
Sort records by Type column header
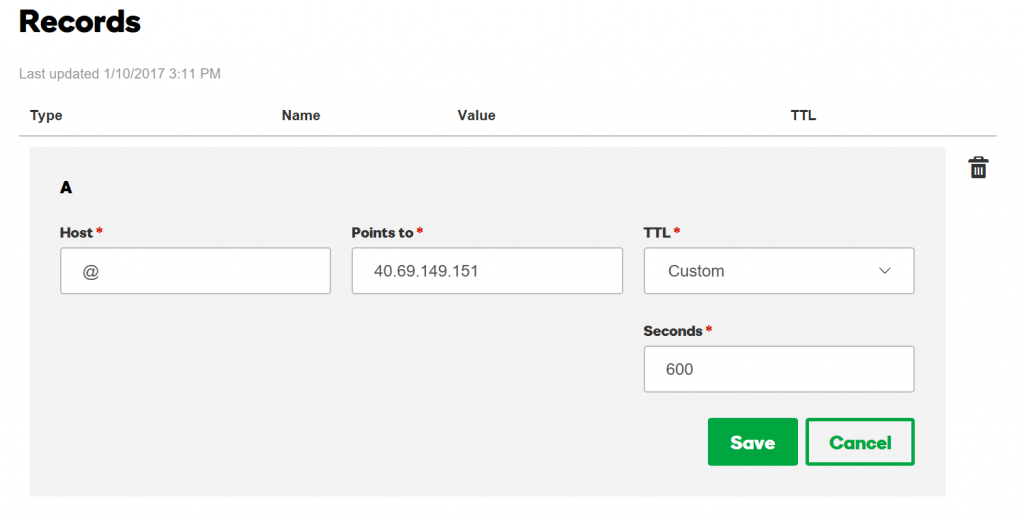click(x=46, y=116)
